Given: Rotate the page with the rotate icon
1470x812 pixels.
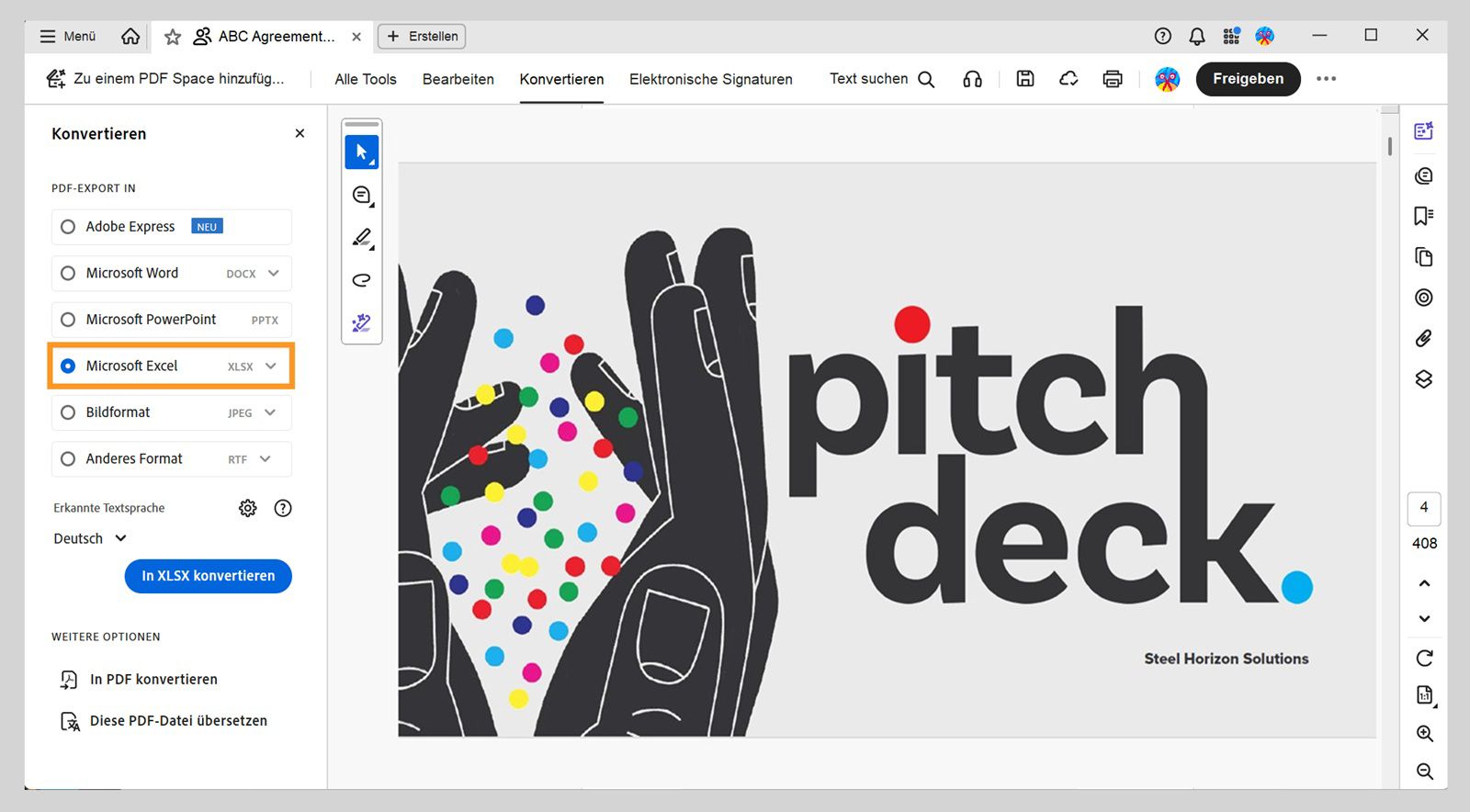Looking at the screenshot, I should pos(1424,658).
